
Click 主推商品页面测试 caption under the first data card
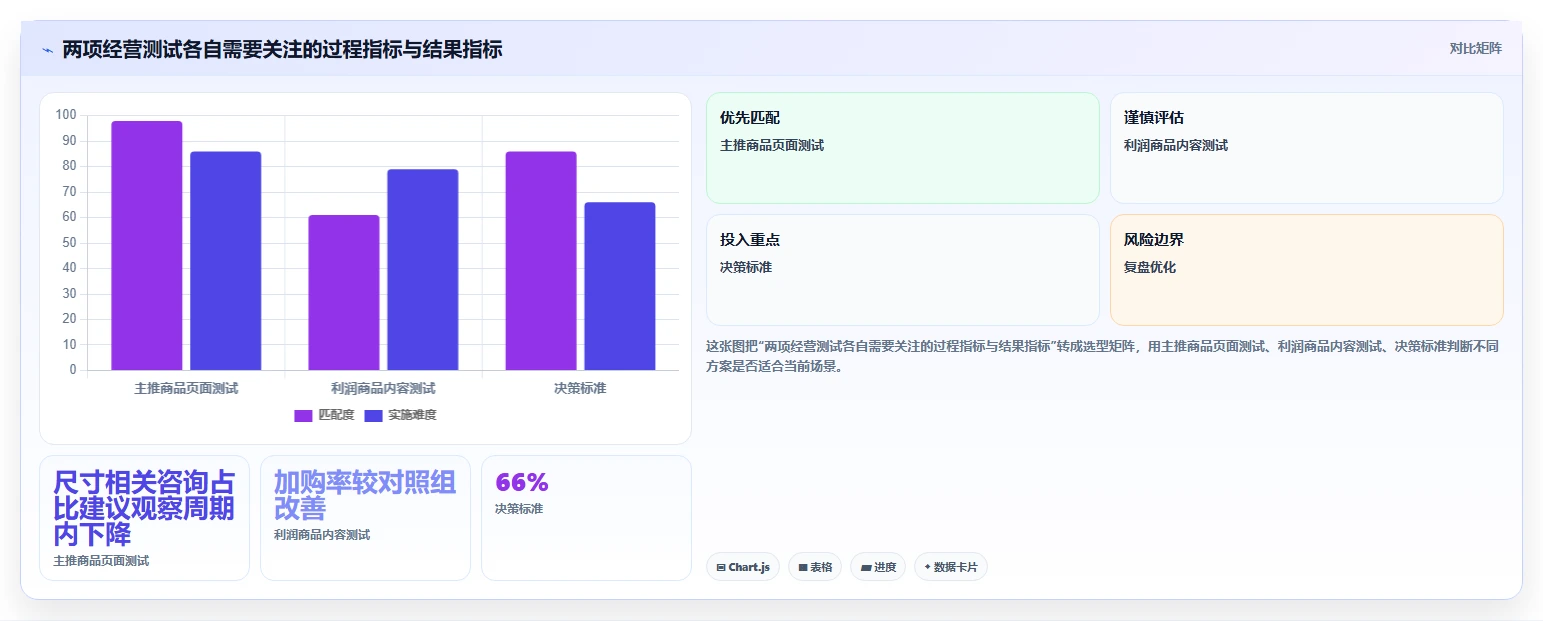[x=101, y=561]
